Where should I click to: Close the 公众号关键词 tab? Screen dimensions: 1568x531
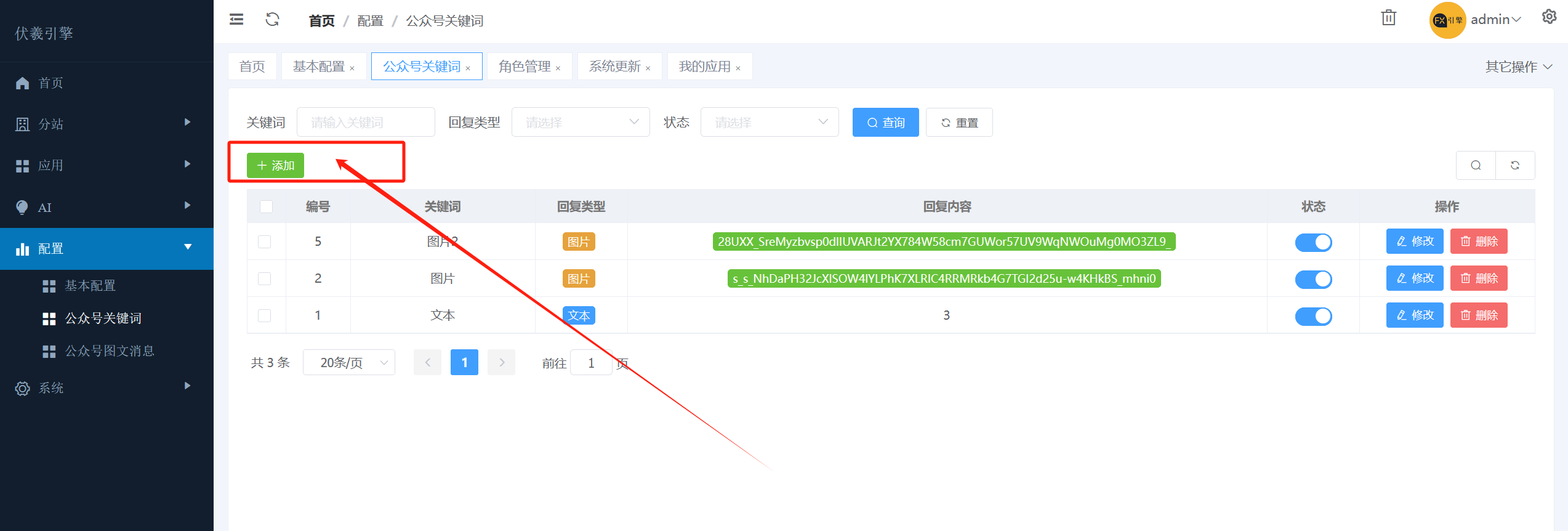point(468,68)
